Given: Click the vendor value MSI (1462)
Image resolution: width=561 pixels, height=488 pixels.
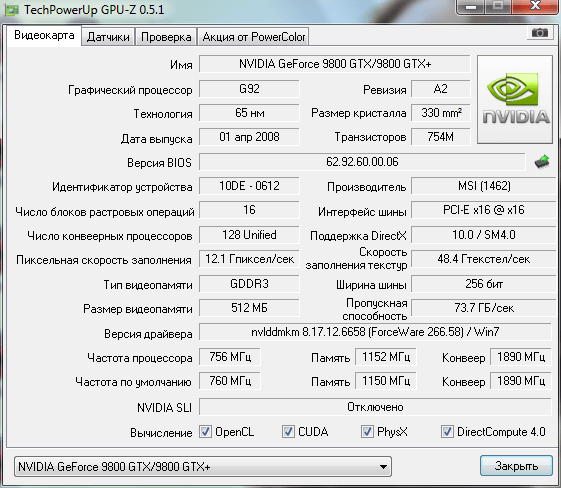Looking at the screenshot, I should [484, 186].
